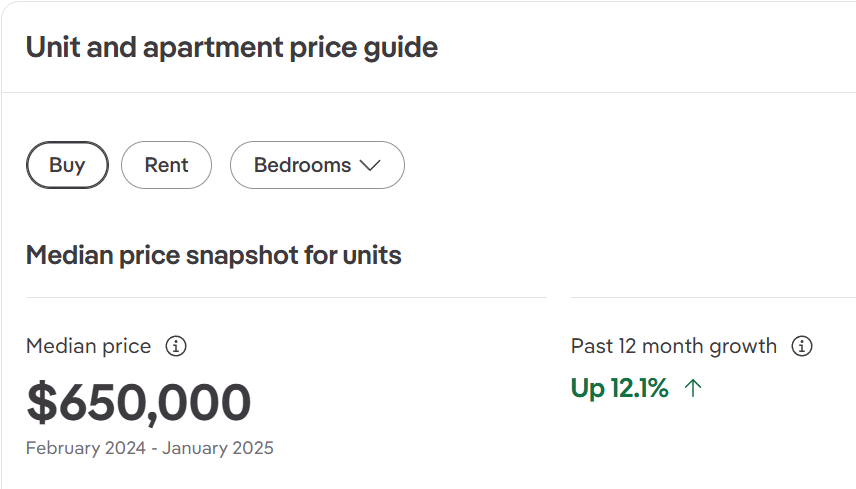This screenshot has height=489, width=856.
Task: Select the Buy price option
Action: pos(67,165)
